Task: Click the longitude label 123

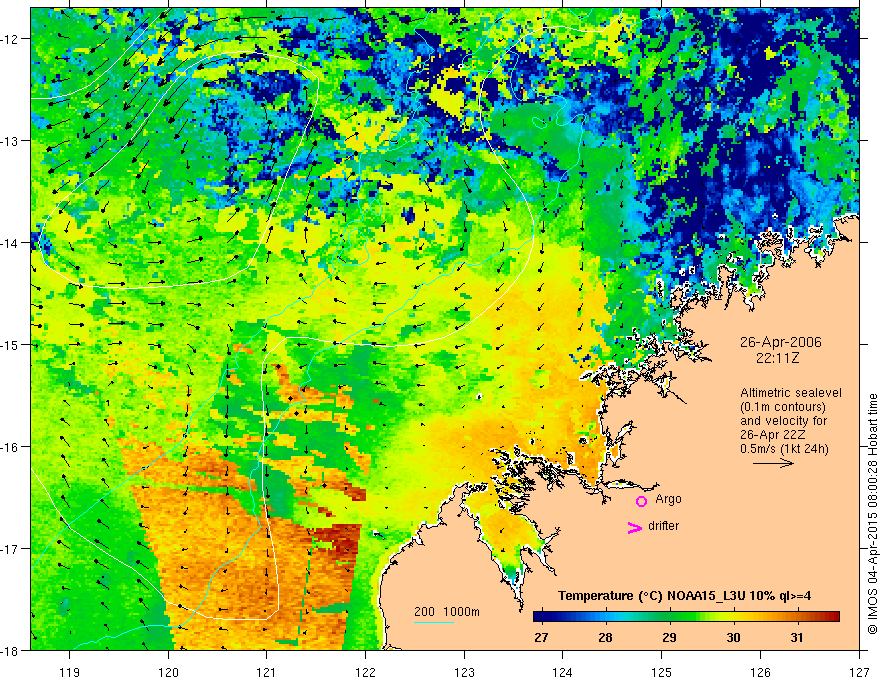Action: click(464, 672)
